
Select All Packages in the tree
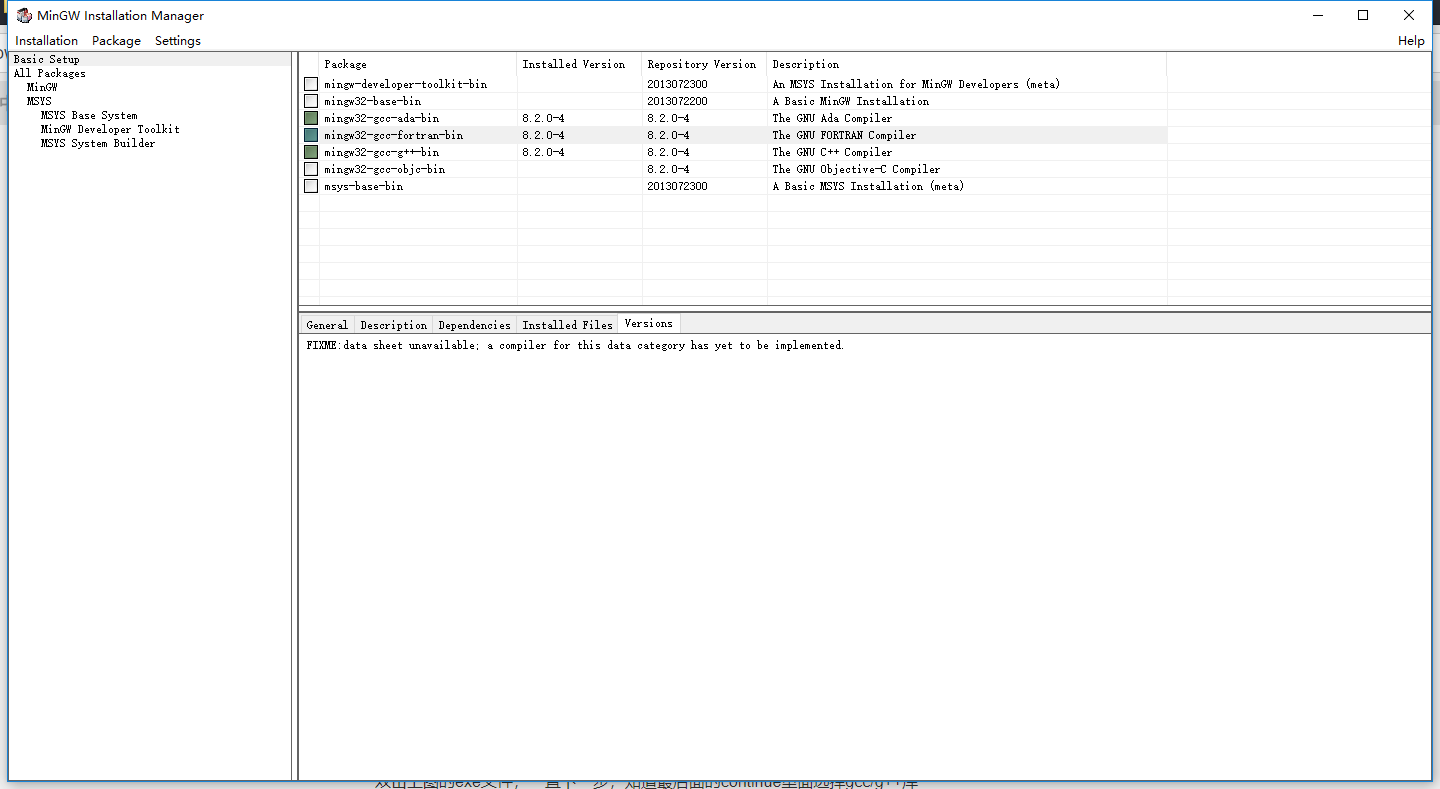[49, 73]
